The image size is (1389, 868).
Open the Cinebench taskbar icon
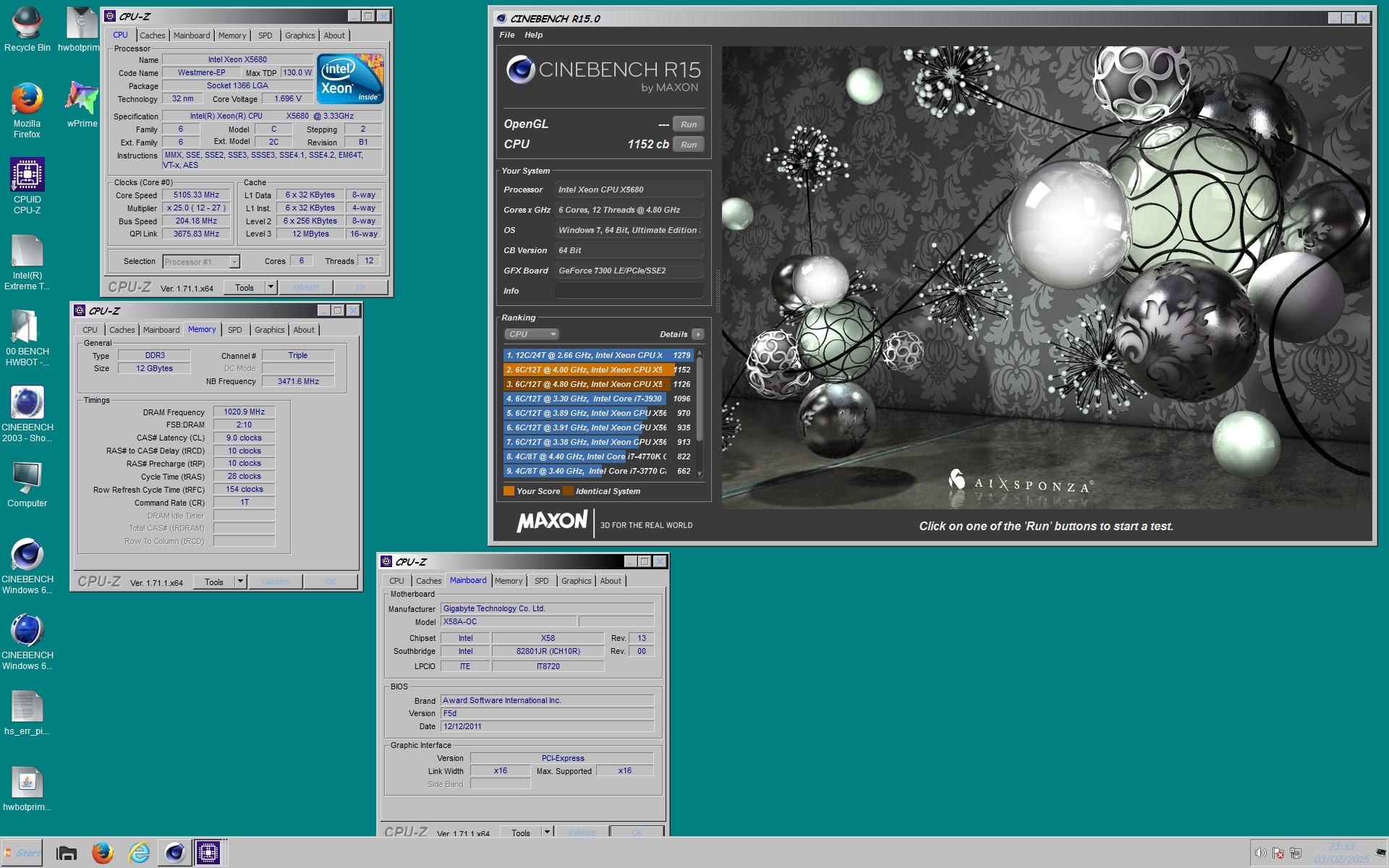tap(174, 853)
